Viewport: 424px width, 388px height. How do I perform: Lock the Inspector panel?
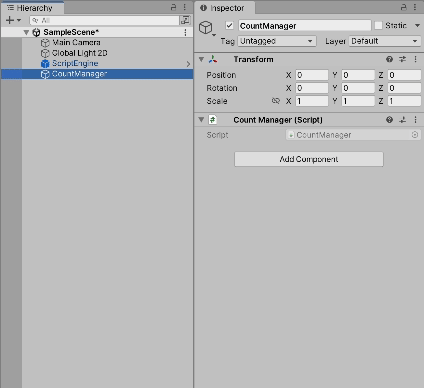(x=404, y=7)
